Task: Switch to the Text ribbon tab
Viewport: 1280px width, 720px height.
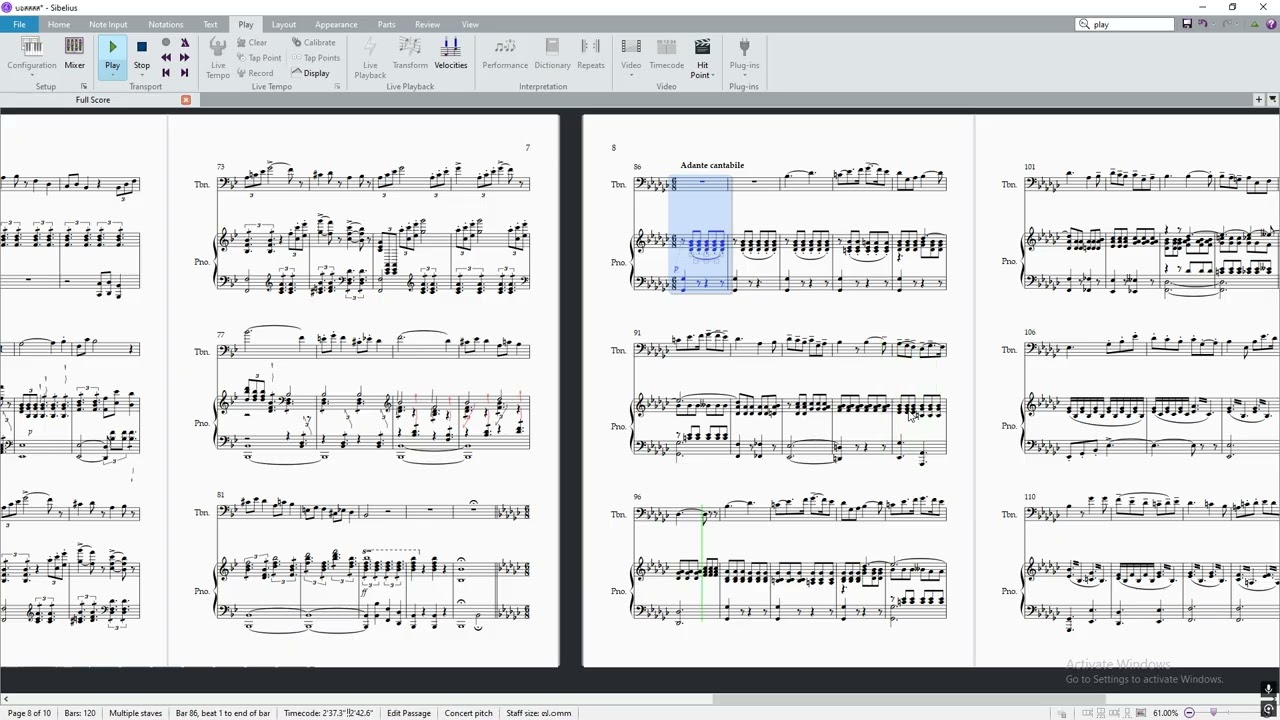Action: (210, 24)
